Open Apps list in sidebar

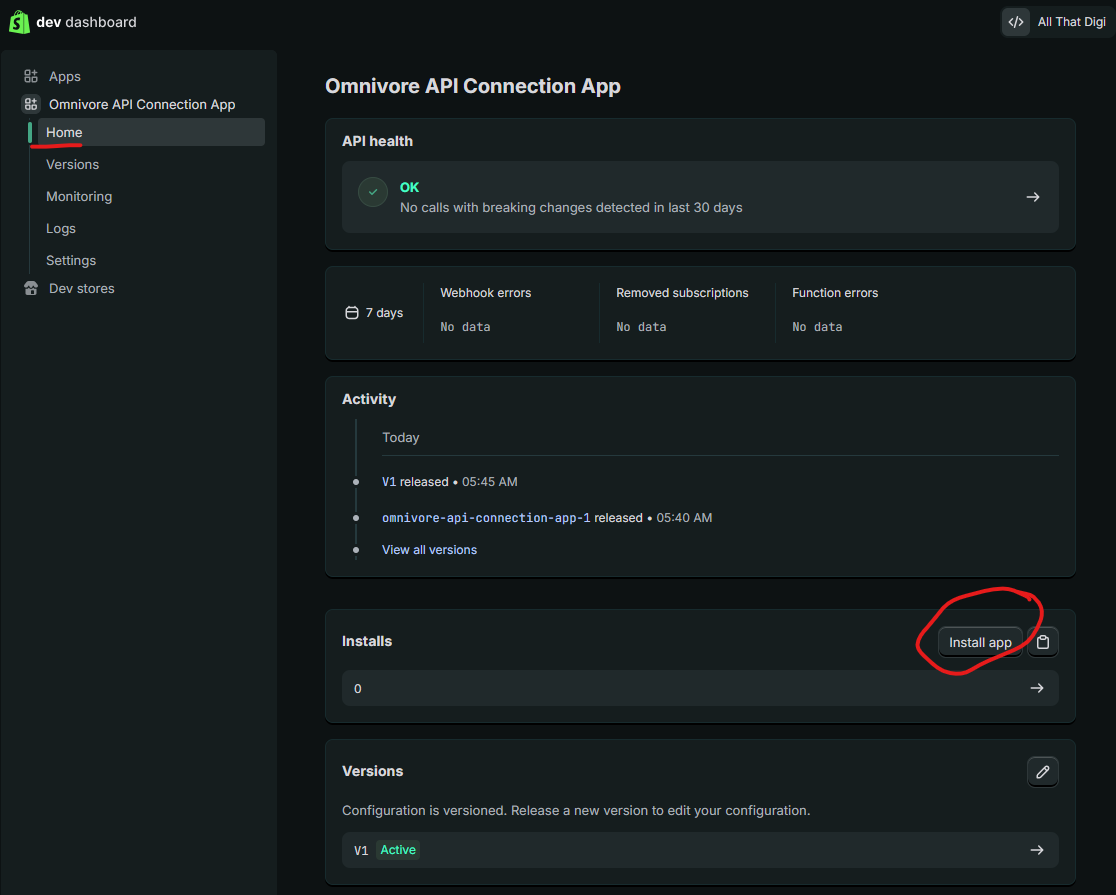tap(65, 76)
